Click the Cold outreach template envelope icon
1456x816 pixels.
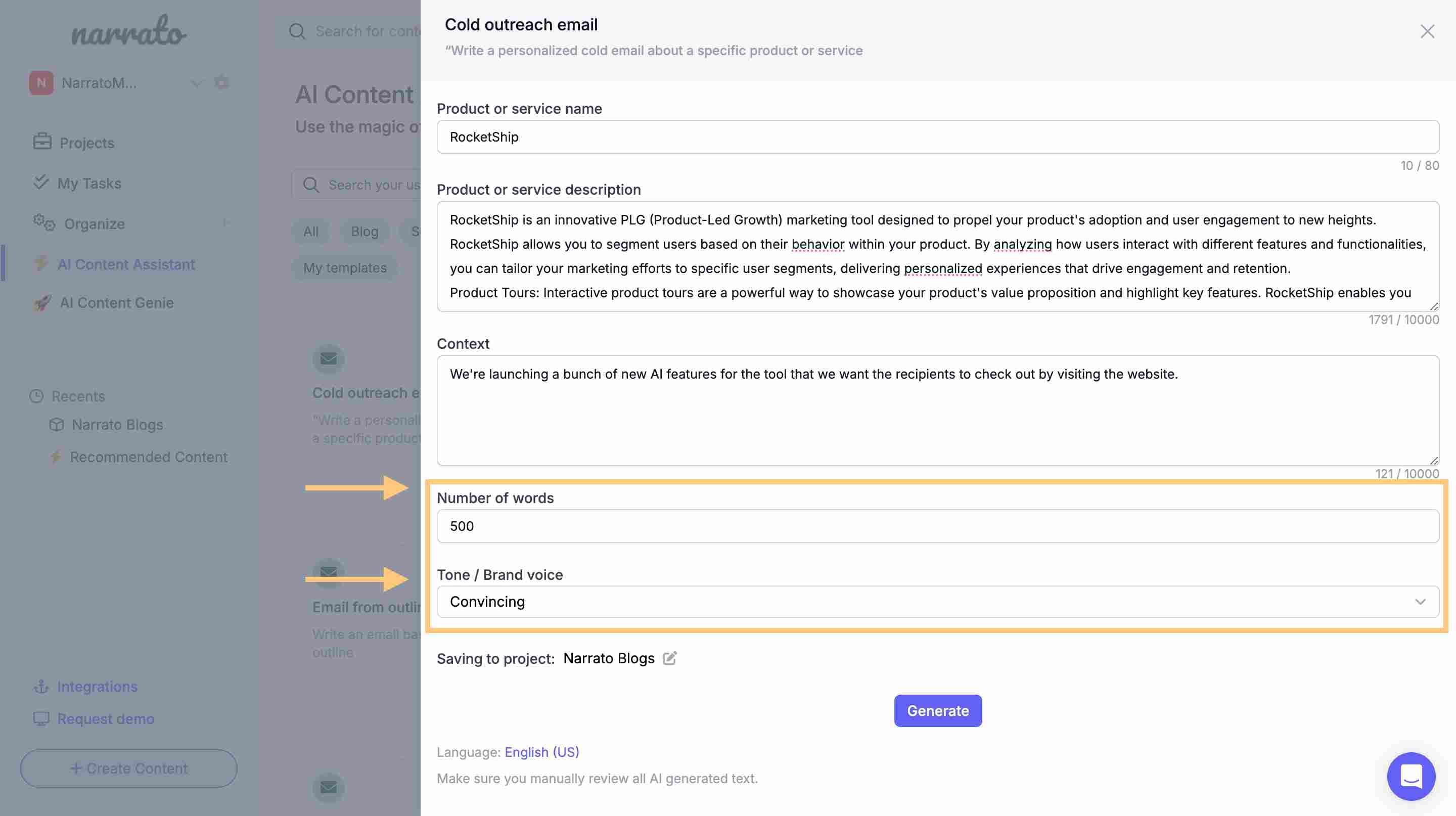329,359
